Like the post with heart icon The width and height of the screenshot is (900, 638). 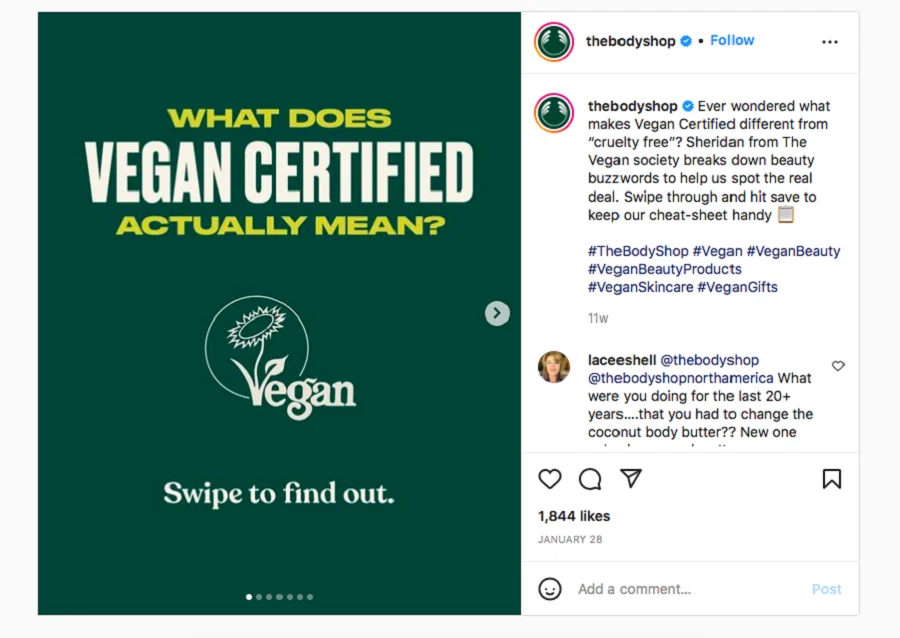pyautogui.click(x=550, y=479)
